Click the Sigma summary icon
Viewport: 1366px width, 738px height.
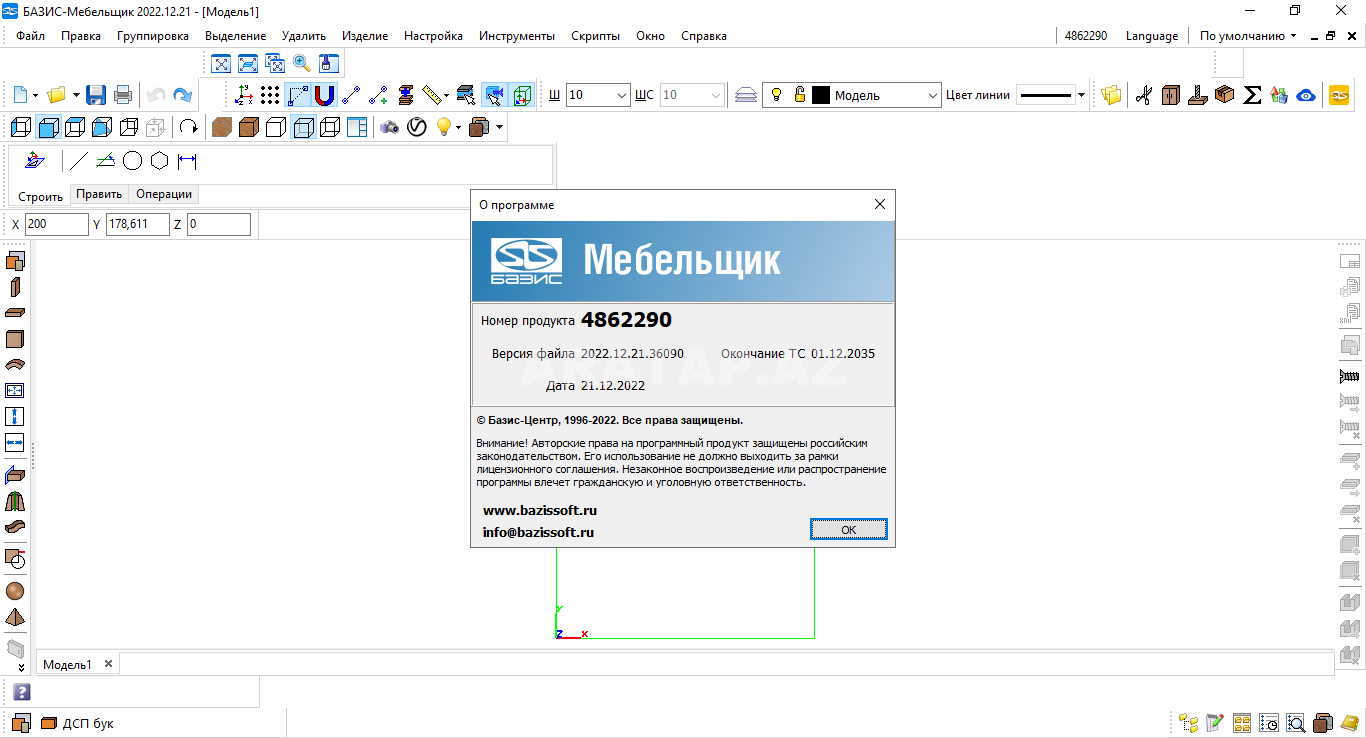pos(1252,96)
